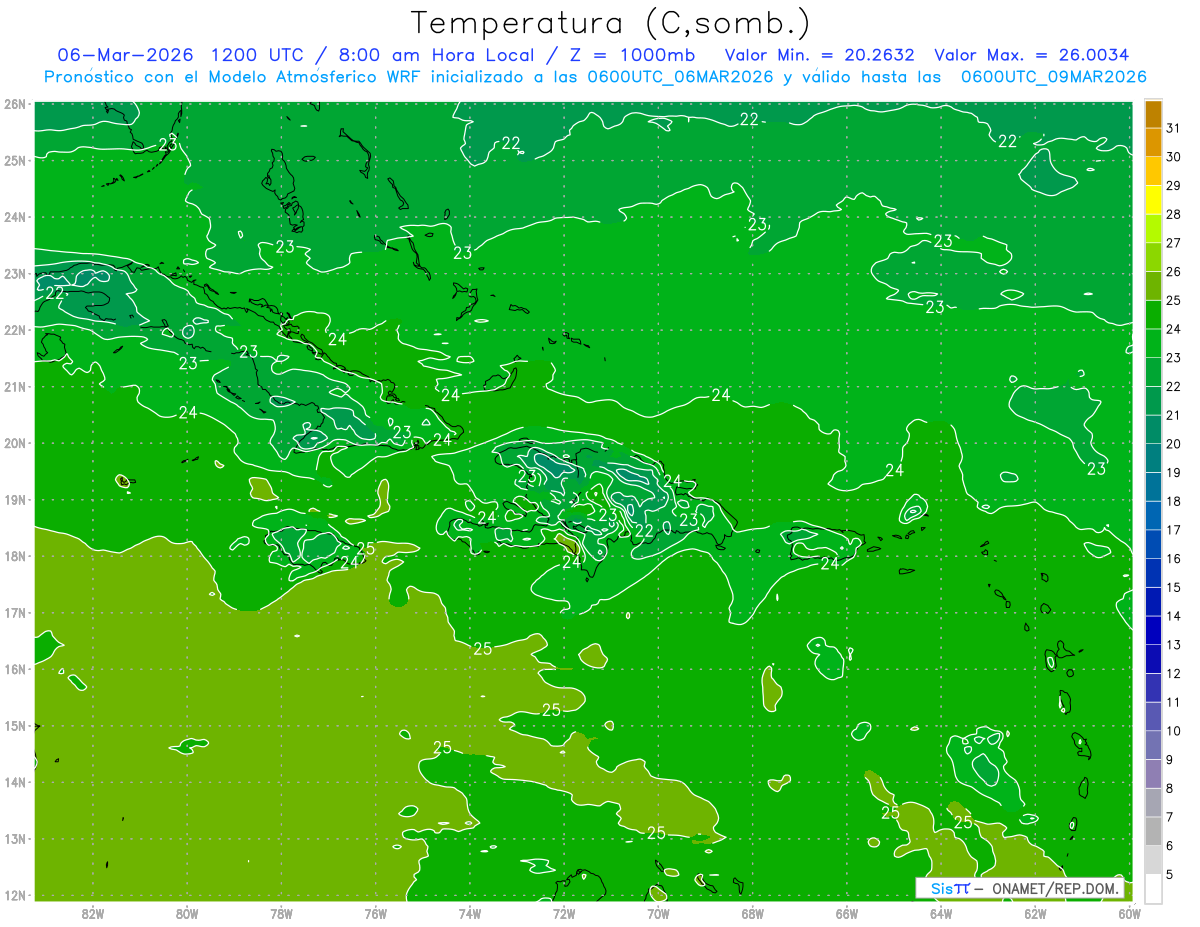Click the 'Valor Max. = 26.0034' text
Screen dimensions: 1200x927
[1032, 55]
